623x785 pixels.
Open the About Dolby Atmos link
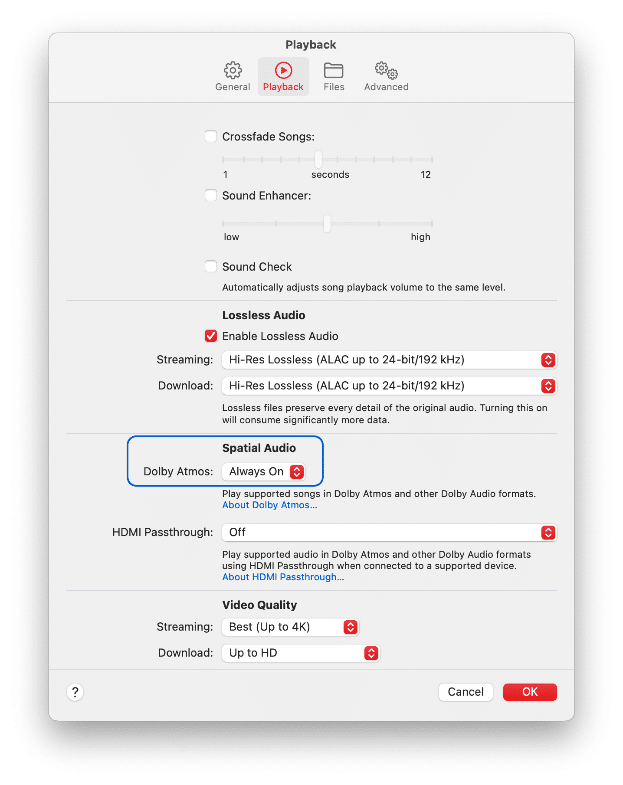tap(269, 505)
